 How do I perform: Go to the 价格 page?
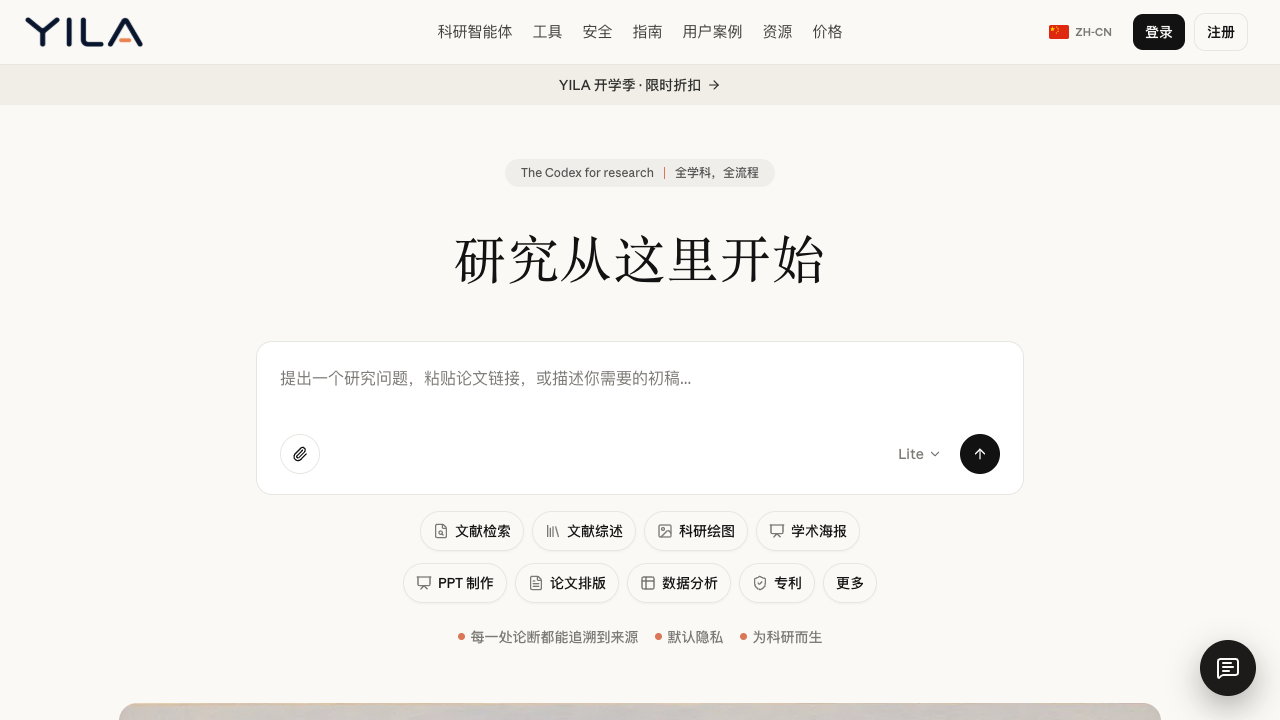click(x=828, y=32)
